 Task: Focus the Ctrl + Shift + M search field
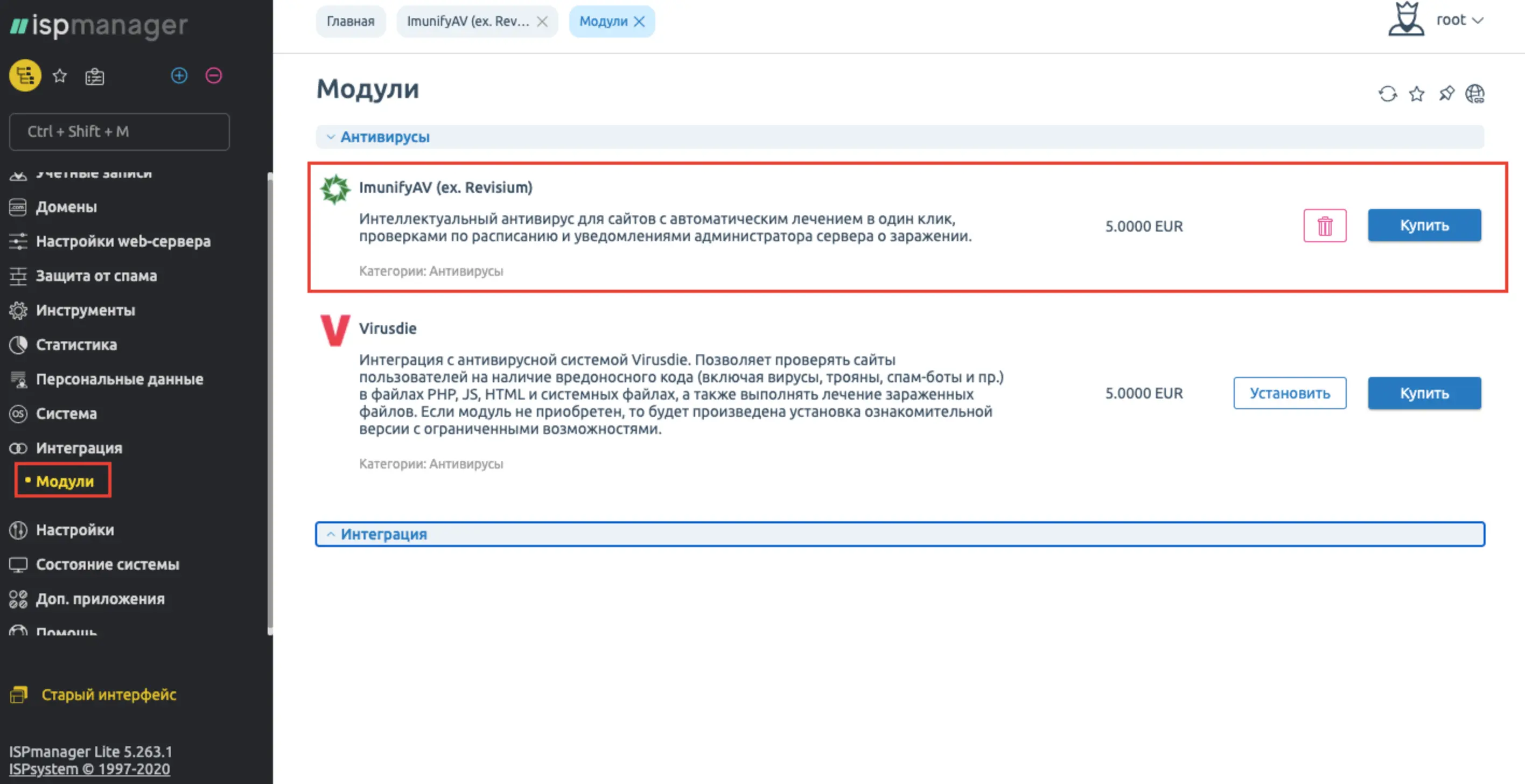119,131
